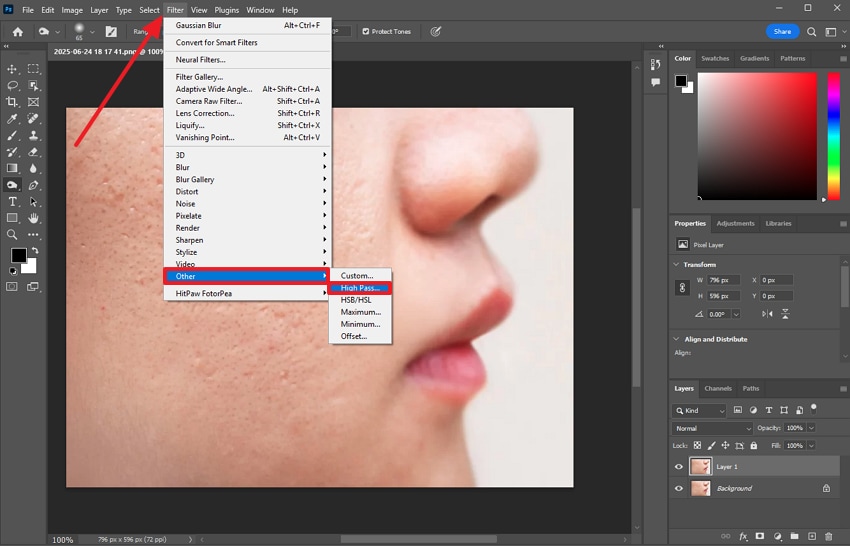
Task: Select the Crop tool
Action: tap(12, 102)
